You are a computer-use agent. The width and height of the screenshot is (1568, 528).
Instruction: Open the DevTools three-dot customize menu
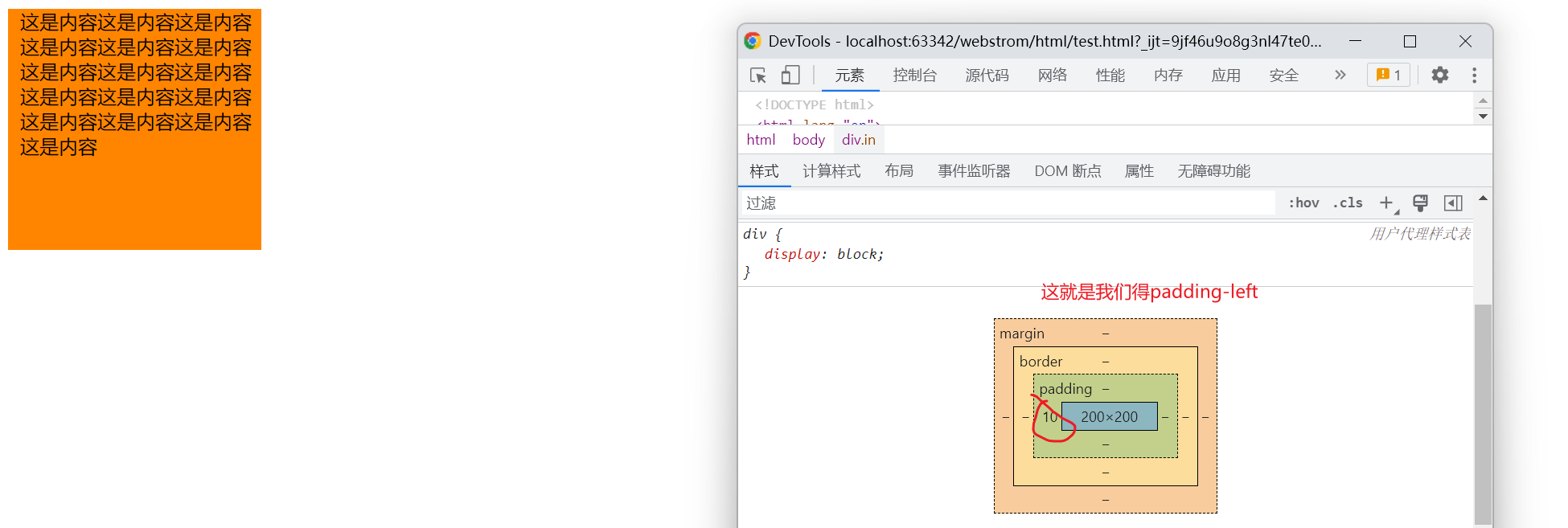[1474, 76]
